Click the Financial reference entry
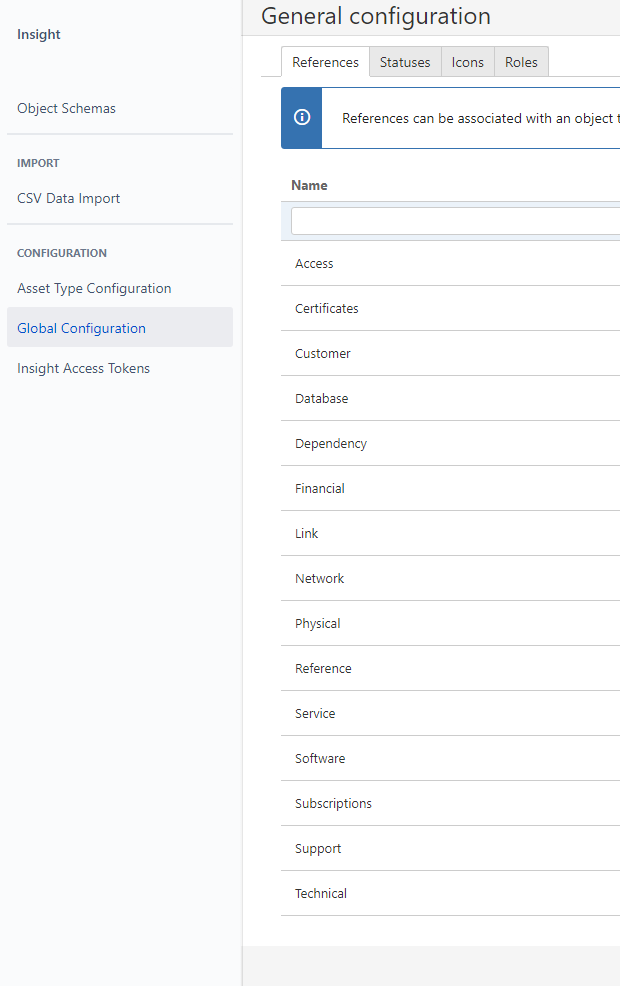 coord(319,489)
